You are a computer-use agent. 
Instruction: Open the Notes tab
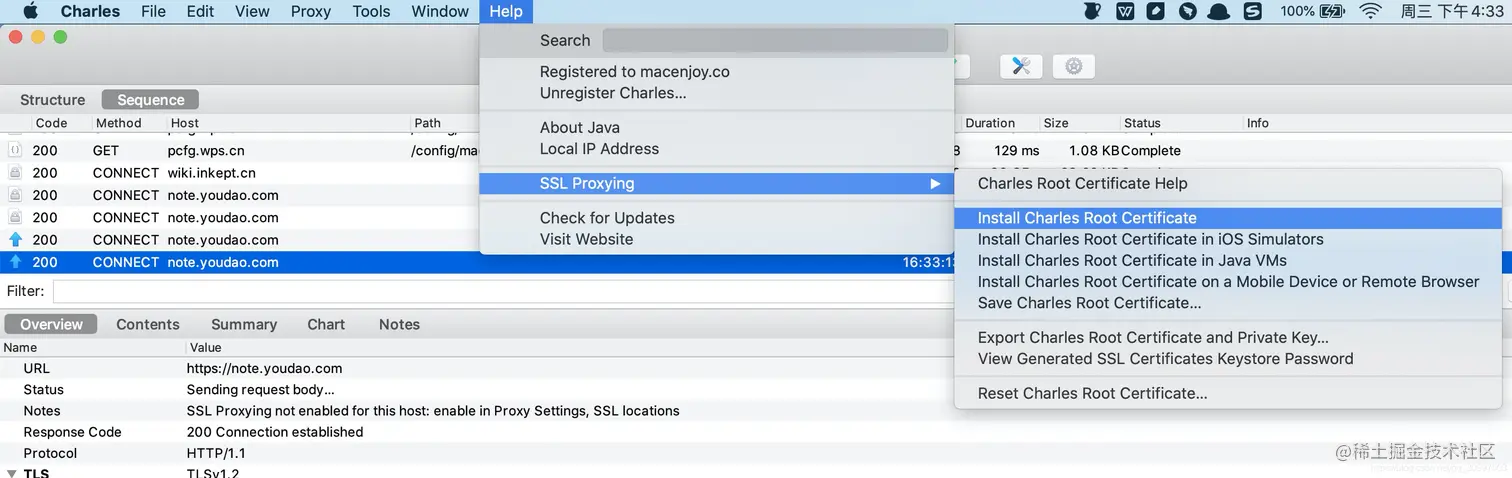[399, 324]
